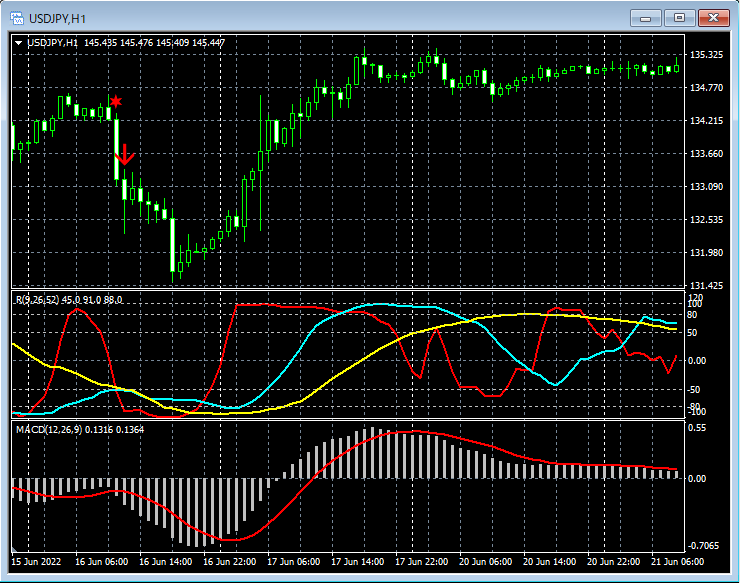Click the 80 level on R indicator scale

pos(694,314)
